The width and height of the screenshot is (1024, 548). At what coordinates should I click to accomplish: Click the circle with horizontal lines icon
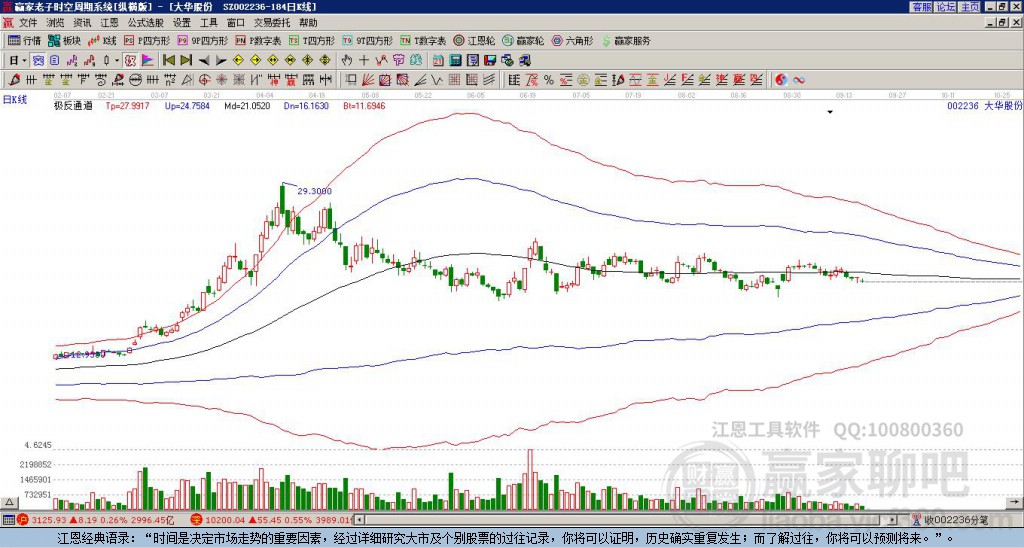pos(135,80)
